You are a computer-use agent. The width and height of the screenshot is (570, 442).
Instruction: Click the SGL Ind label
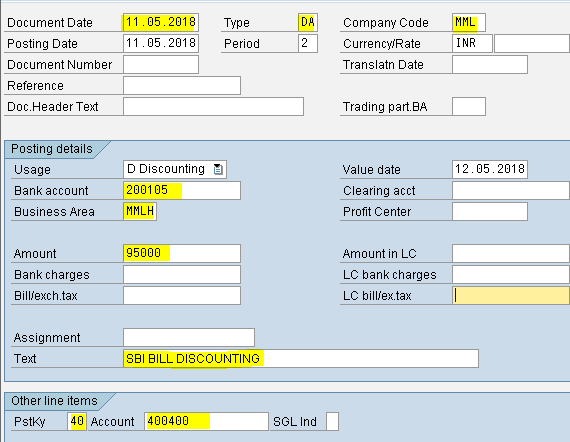pyautogui.click(x=294, y=422)
